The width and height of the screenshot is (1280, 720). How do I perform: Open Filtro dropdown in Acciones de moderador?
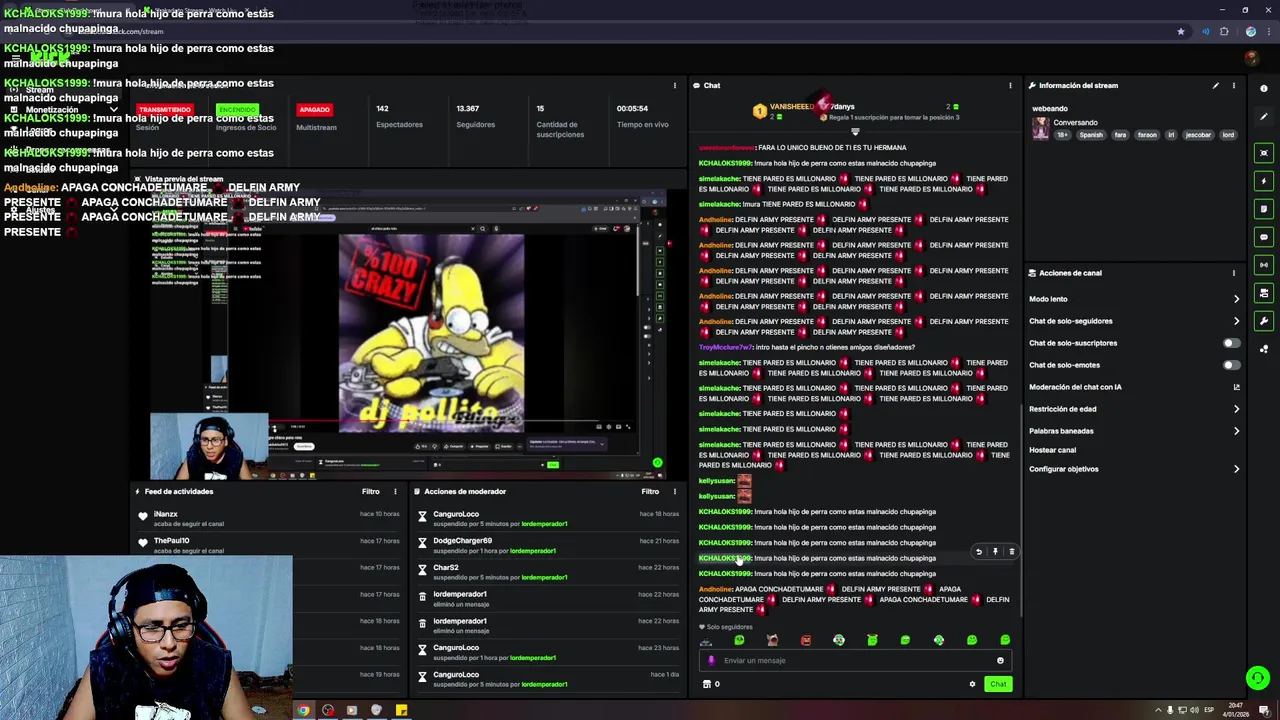pos(650,491)
